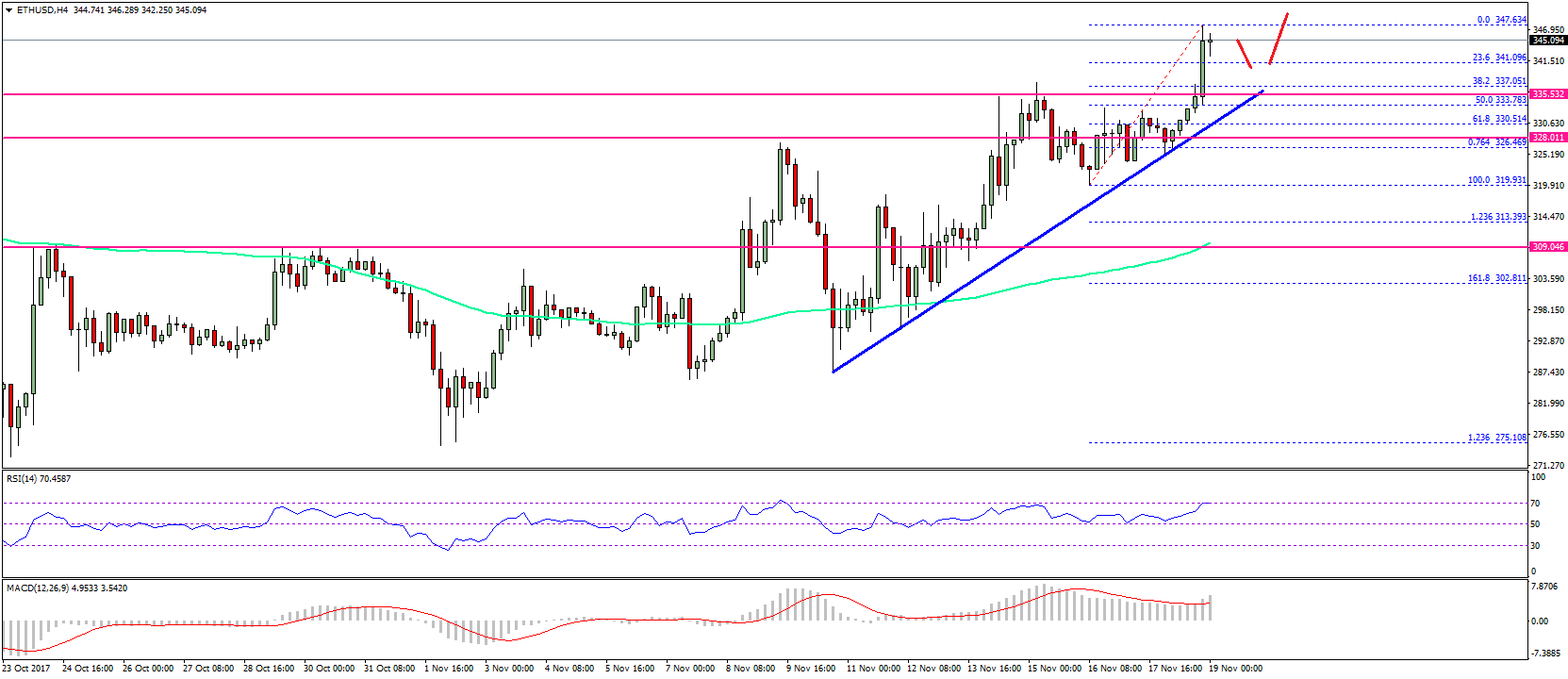Viewport: 1568px width, 679px height.
Task: Click the 271.270 price axis value
Action: coord(1548,466)
